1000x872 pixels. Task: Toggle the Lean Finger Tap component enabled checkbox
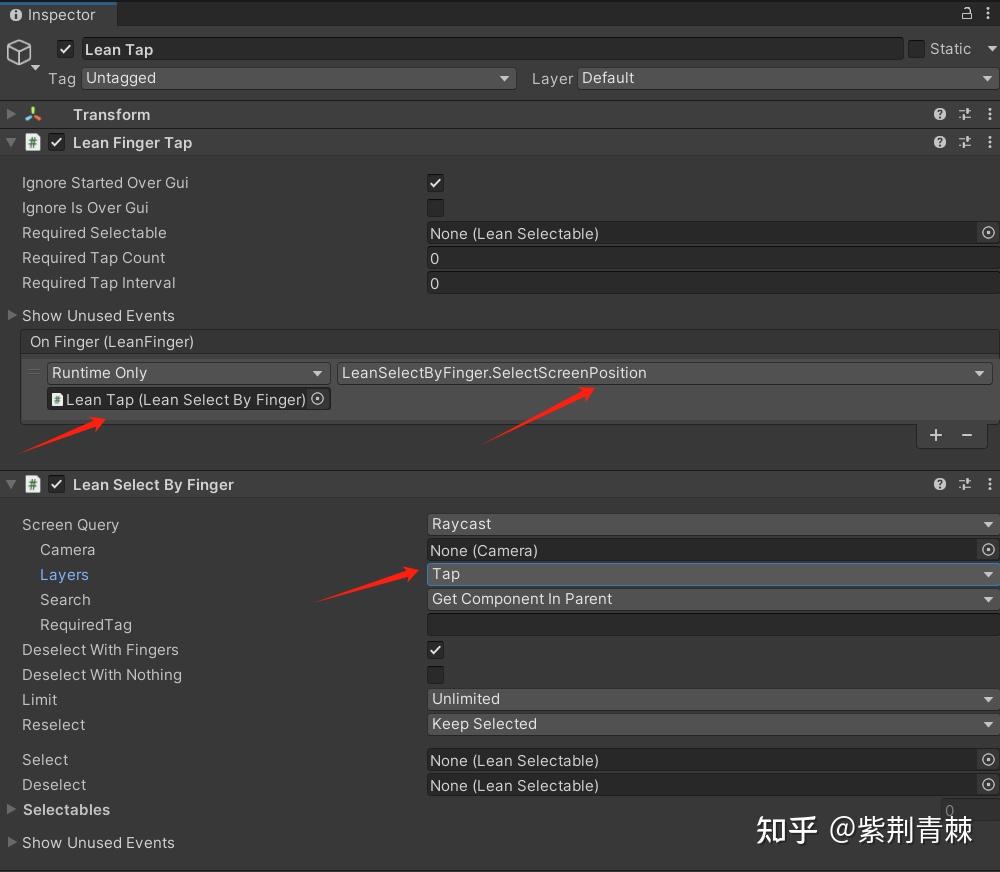[x=56, y=142]
